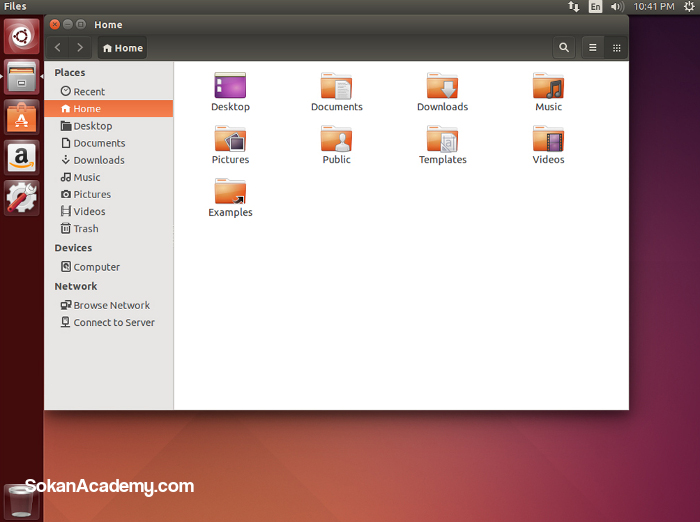
Task: Select Pictures in the sidebar
Action: [x=108, y=194]
